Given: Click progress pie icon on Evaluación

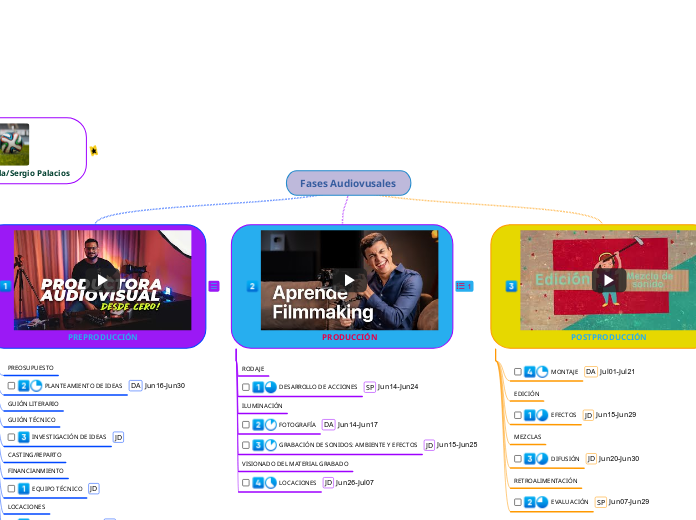Looking at the screenshot, I should (x=542, y=502).
